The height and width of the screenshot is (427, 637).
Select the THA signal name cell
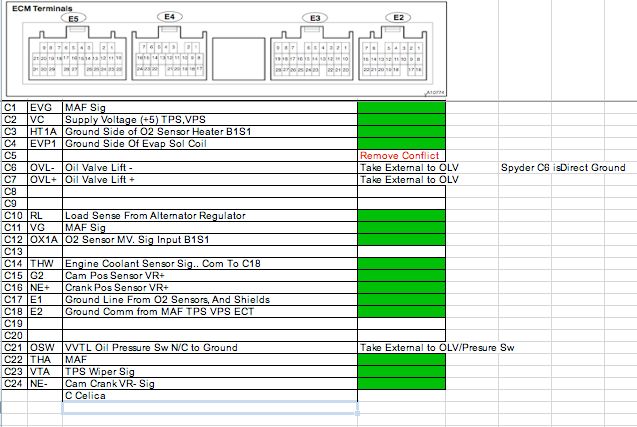point(45,359)
